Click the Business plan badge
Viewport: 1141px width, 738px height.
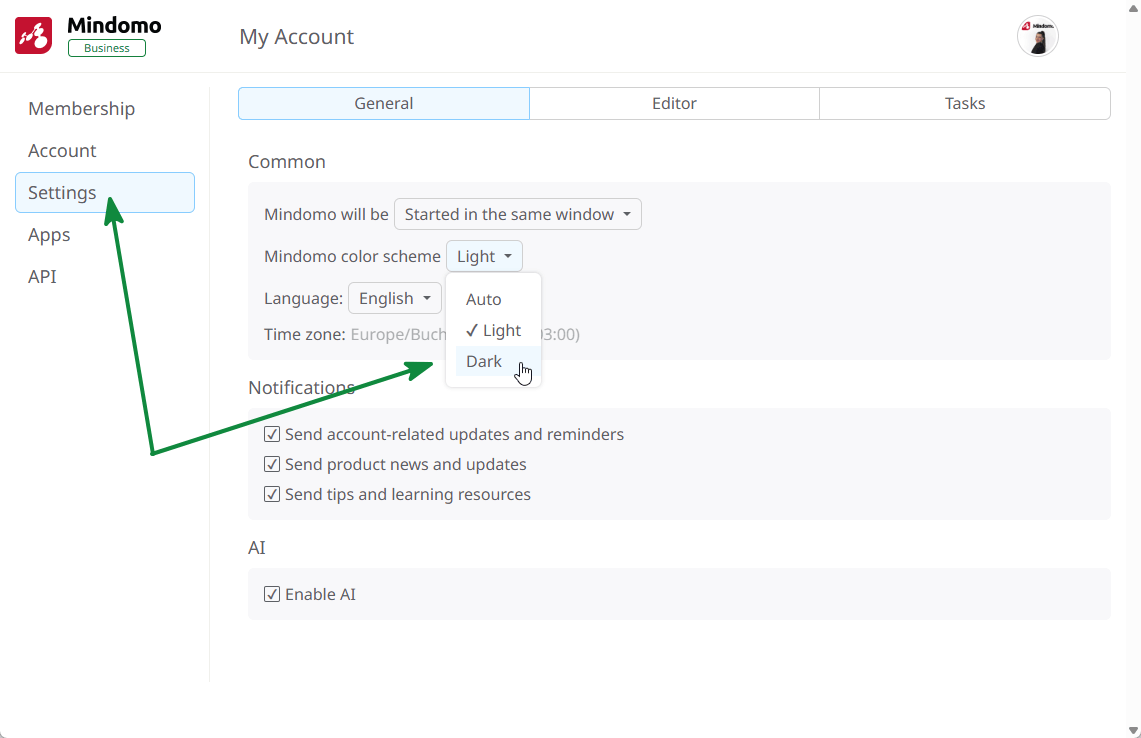pos(107,48)
